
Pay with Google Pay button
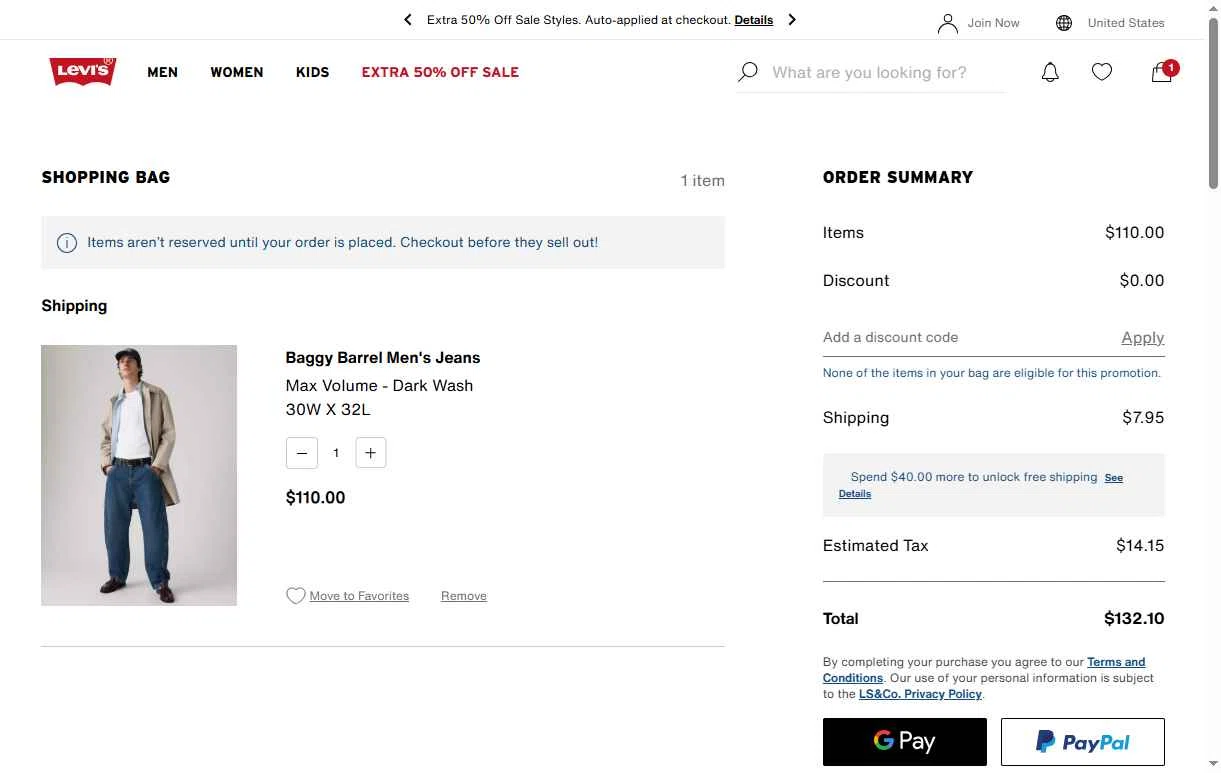(904, 741)
